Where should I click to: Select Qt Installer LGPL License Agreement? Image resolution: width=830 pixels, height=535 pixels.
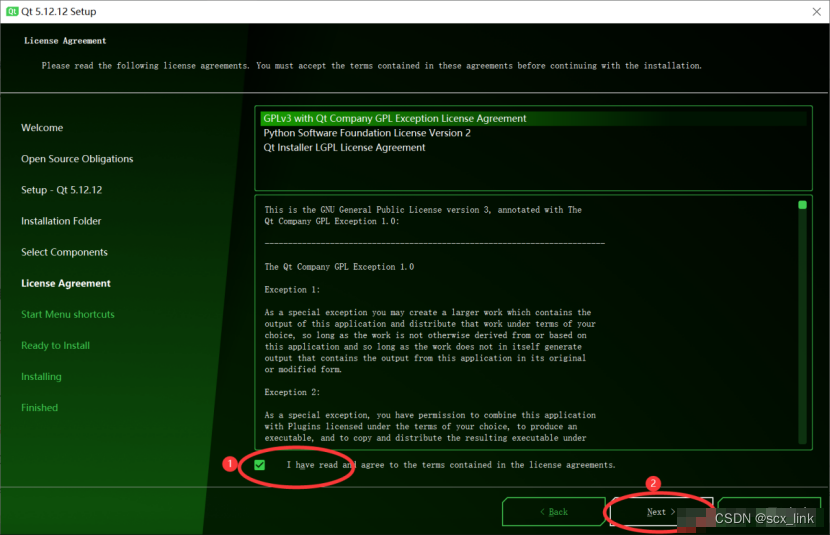534,148
